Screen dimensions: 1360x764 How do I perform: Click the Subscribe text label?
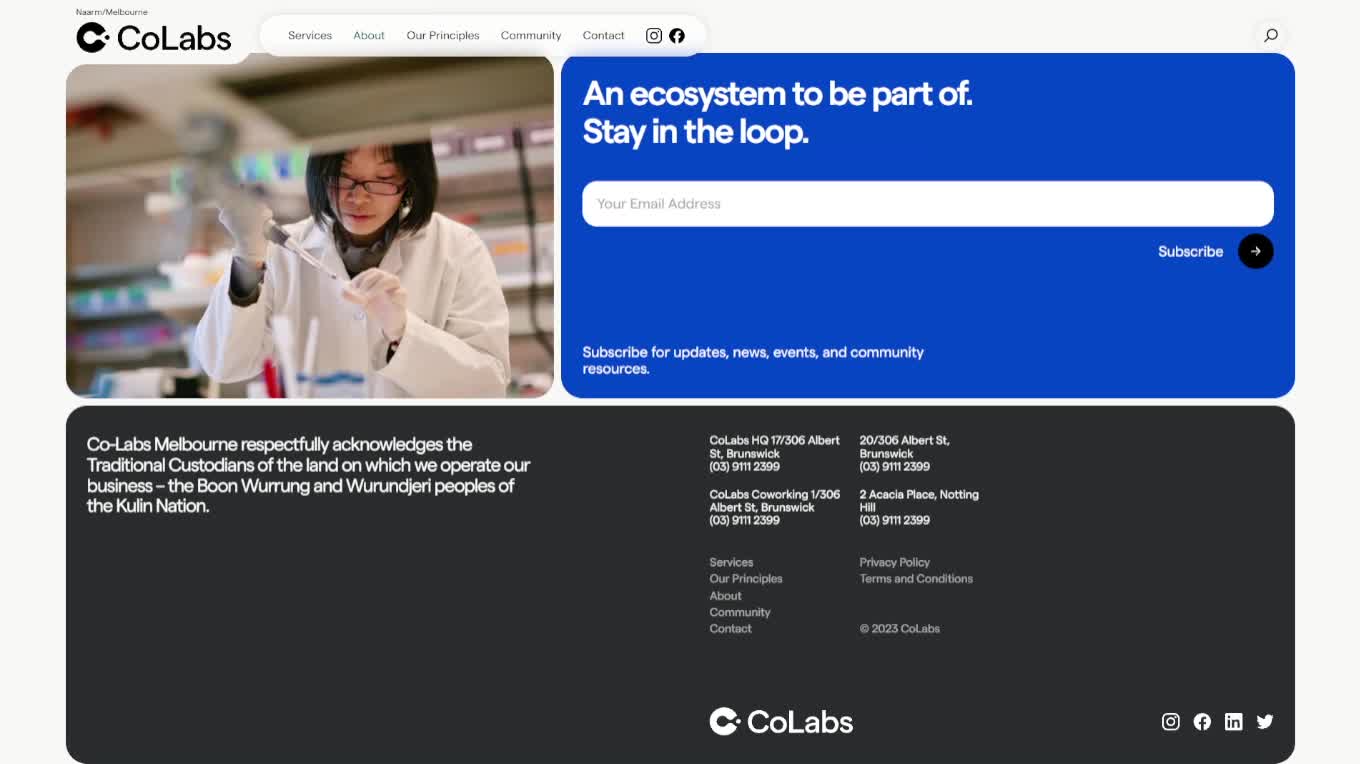pyautogui.click(x=1190, y=251)
